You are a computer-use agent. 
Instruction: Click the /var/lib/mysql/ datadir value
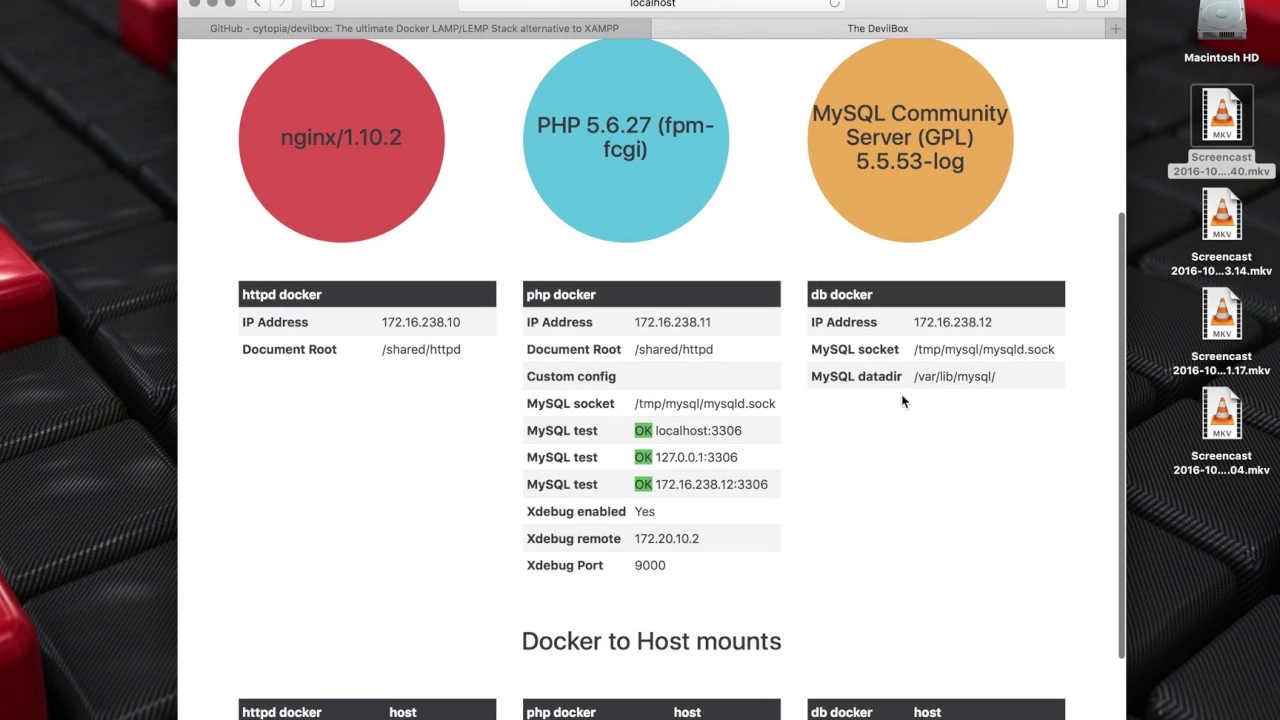point(954,376)
